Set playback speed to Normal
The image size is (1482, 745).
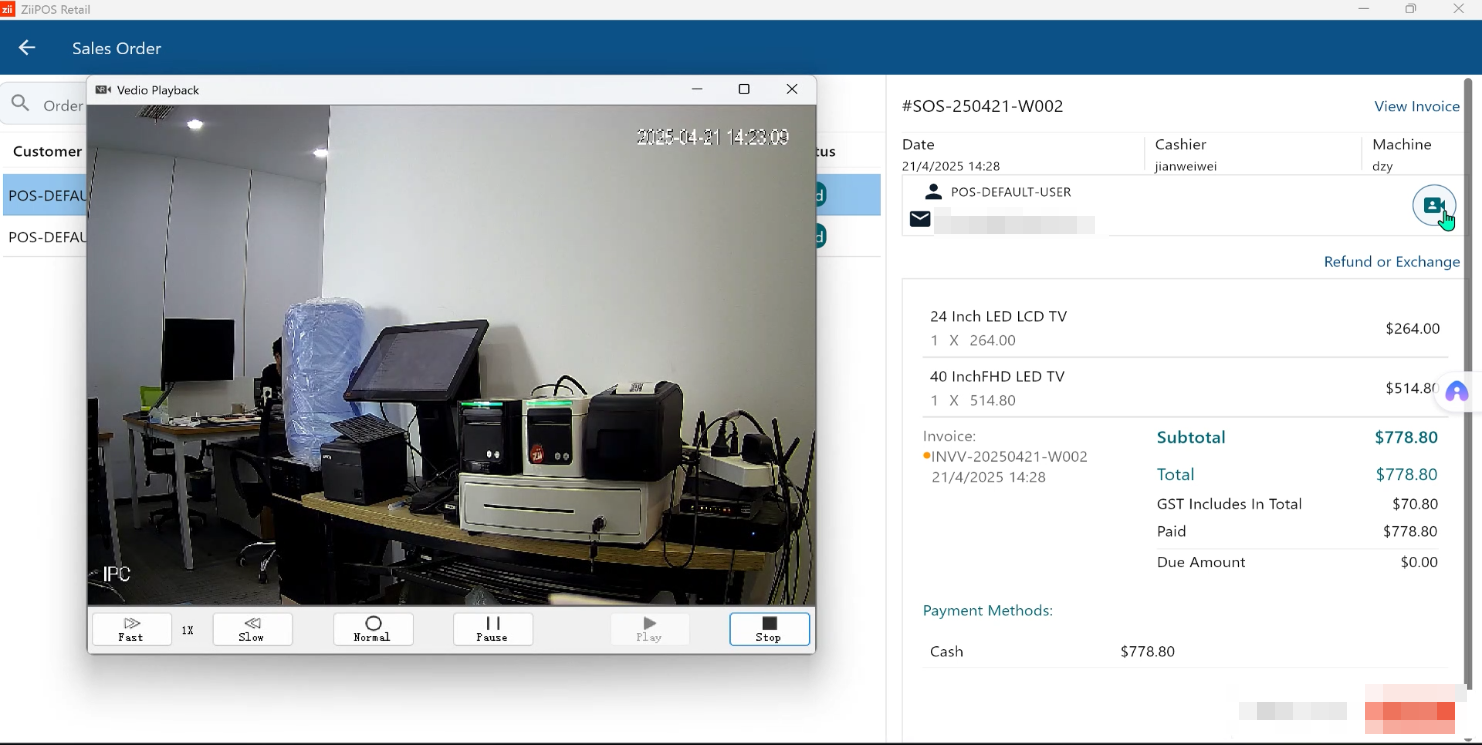(x=373, y=629)
